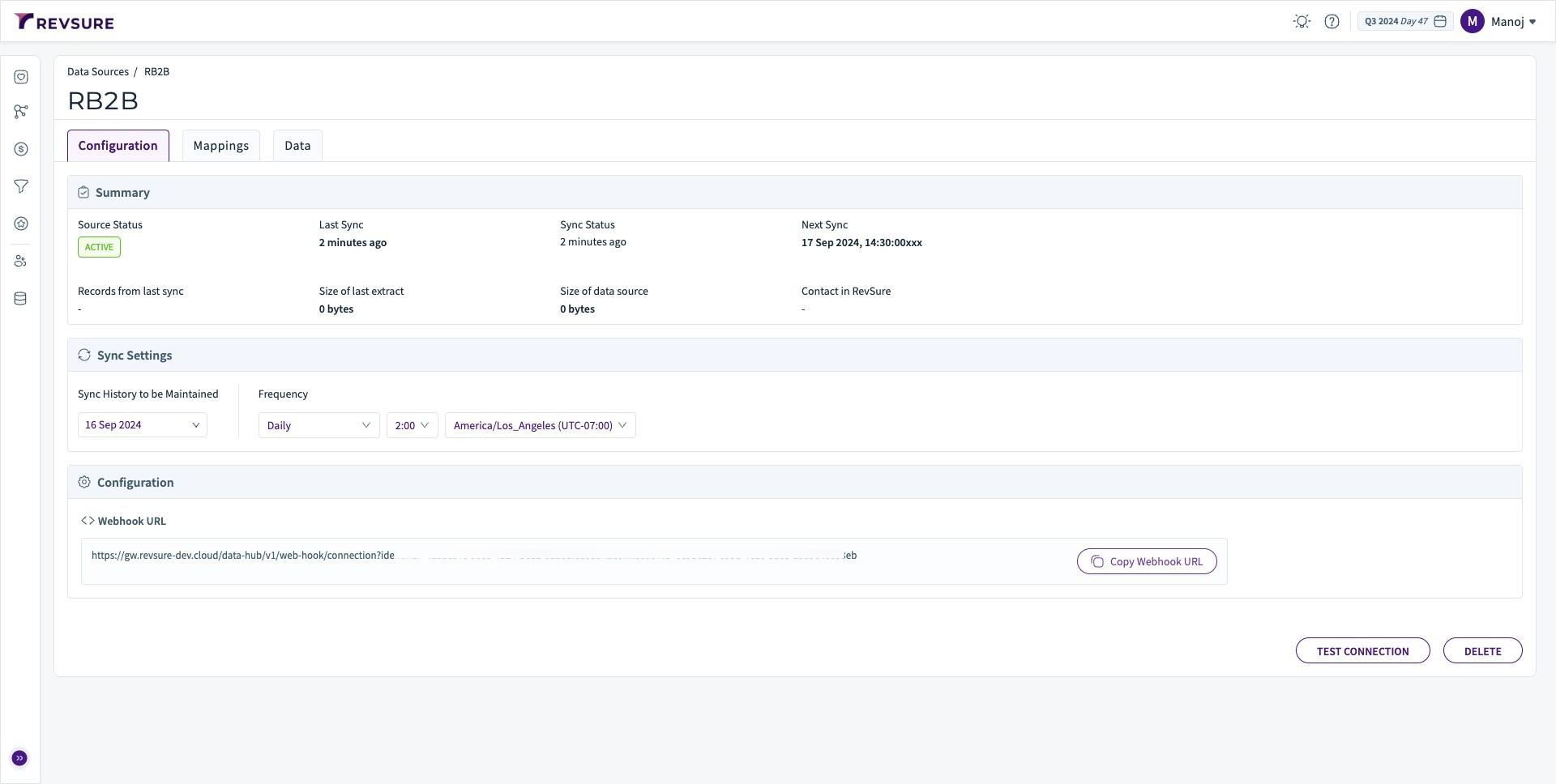The width and height of the screenshot is (1556, 784).
Task: Click the M user avatar
Action: 1472,22
